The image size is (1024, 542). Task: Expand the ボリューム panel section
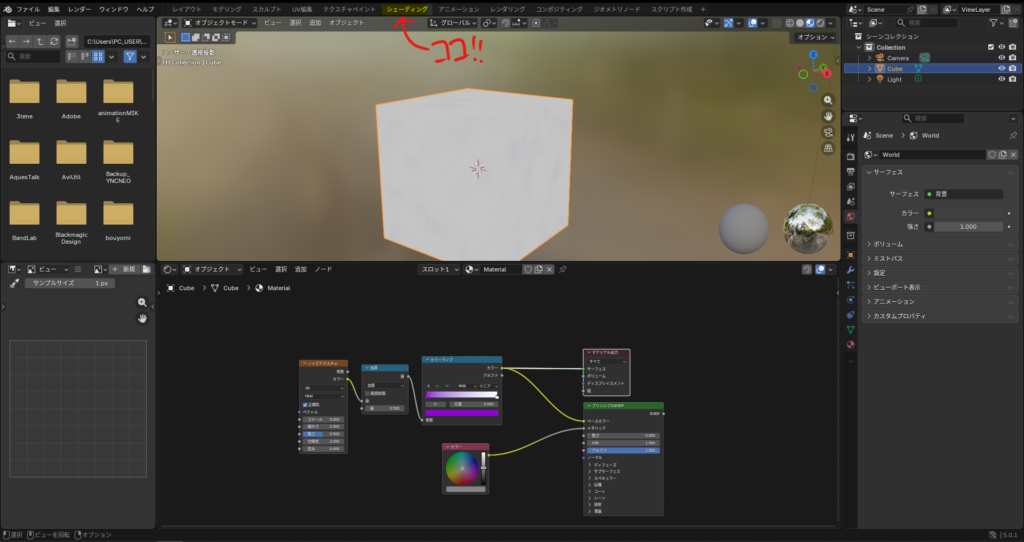click(888, 243)
